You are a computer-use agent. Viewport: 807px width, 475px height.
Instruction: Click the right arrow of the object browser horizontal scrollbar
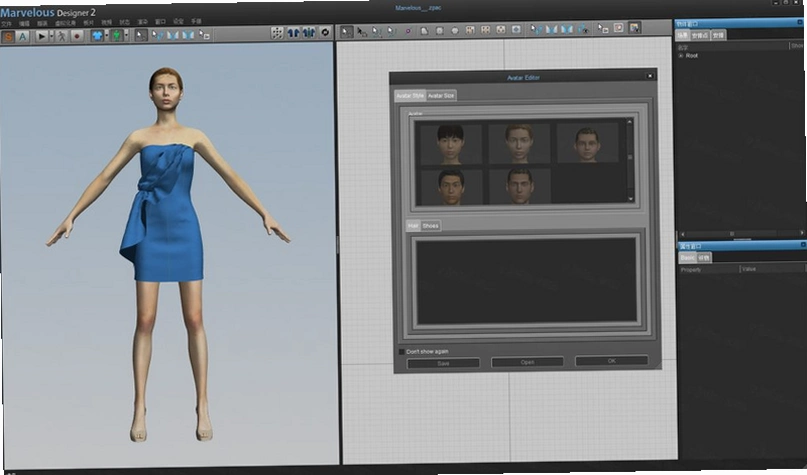[x=801, y=233]
